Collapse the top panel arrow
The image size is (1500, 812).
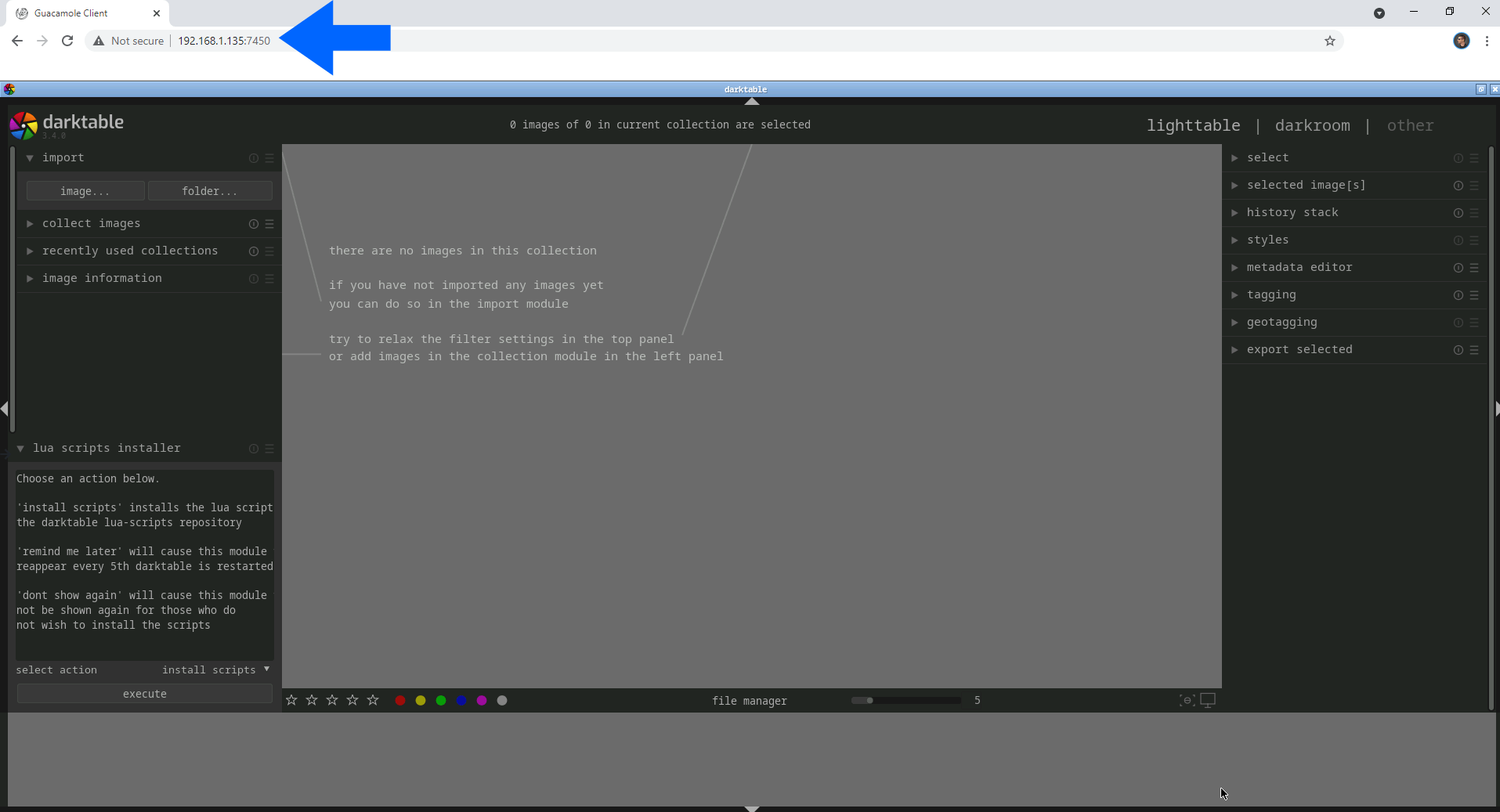751,101
